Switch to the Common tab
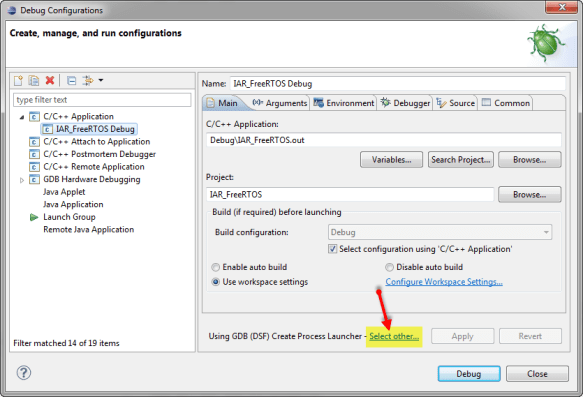This screenshot has width=583, height=397. 506,103
